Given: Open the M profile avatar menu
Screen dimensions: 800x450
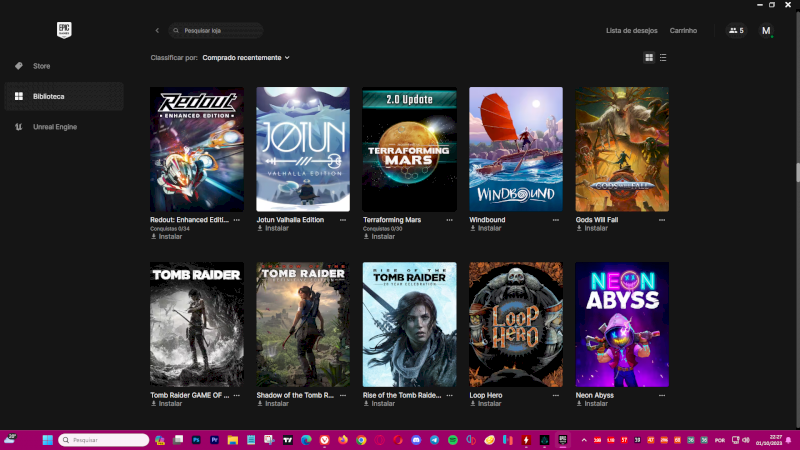Looking at the screenshot, I should pos(766,31).
